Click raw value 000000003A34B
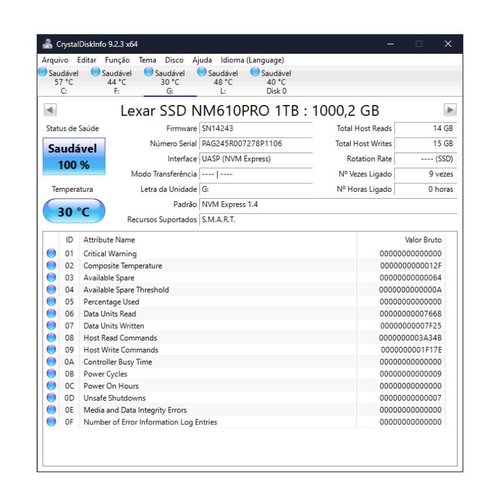The height and width of the screenshot is (500, 500). (x=410, y=338)
